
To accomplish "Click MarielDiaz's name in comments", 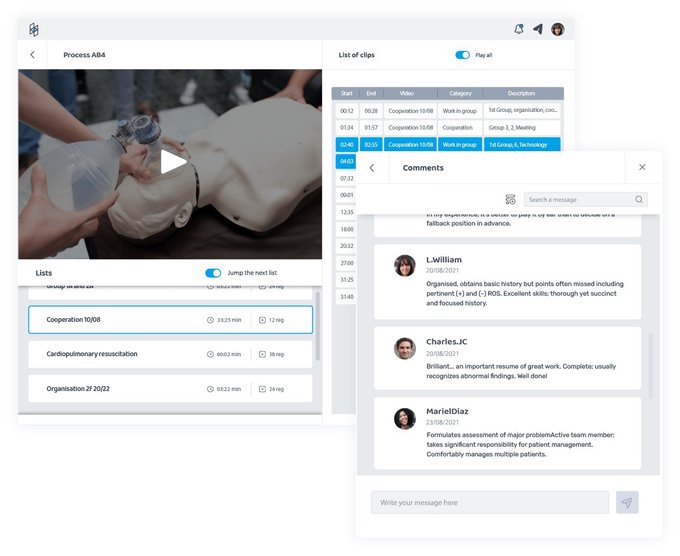I will (447, 411).
